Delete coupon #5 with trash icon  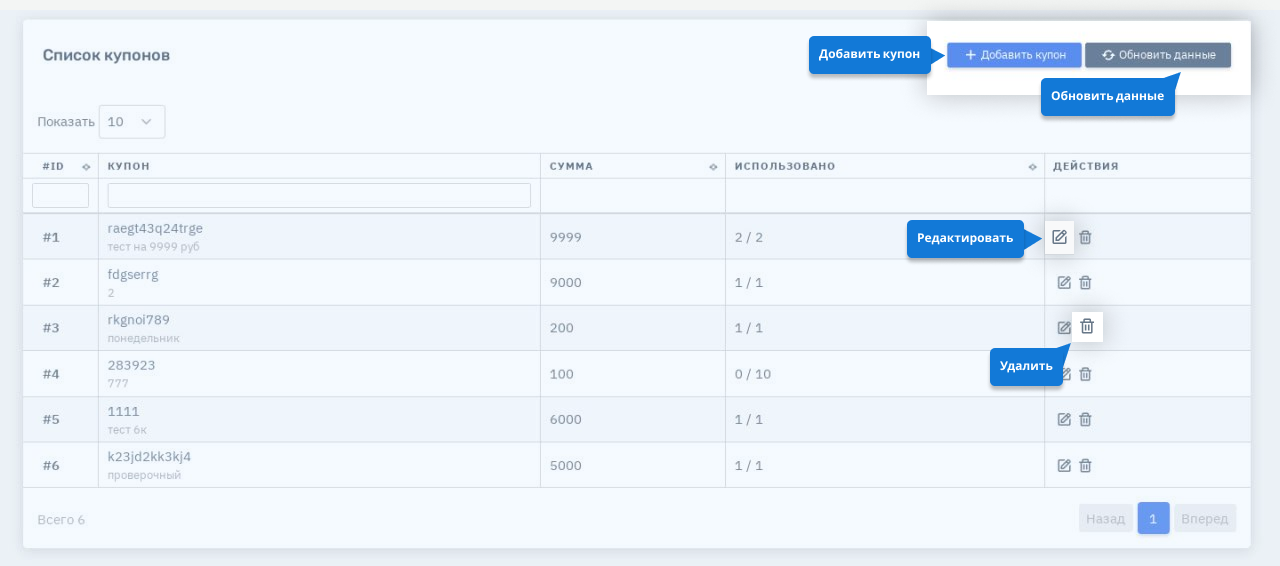(x=1085, y=419)
